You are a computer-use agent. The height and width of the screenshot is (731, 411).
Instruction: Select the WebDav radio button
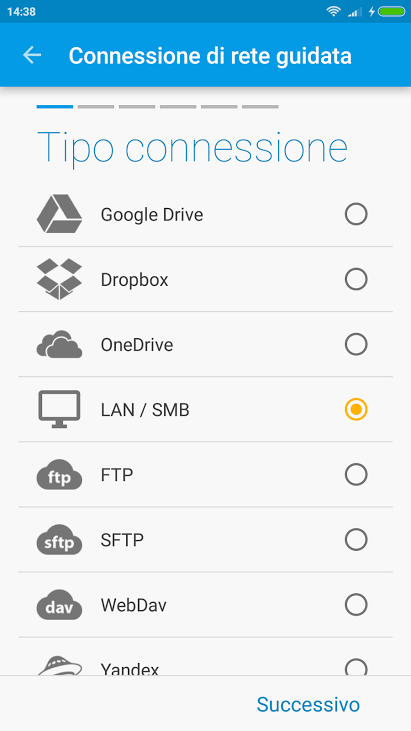[356, 605]
